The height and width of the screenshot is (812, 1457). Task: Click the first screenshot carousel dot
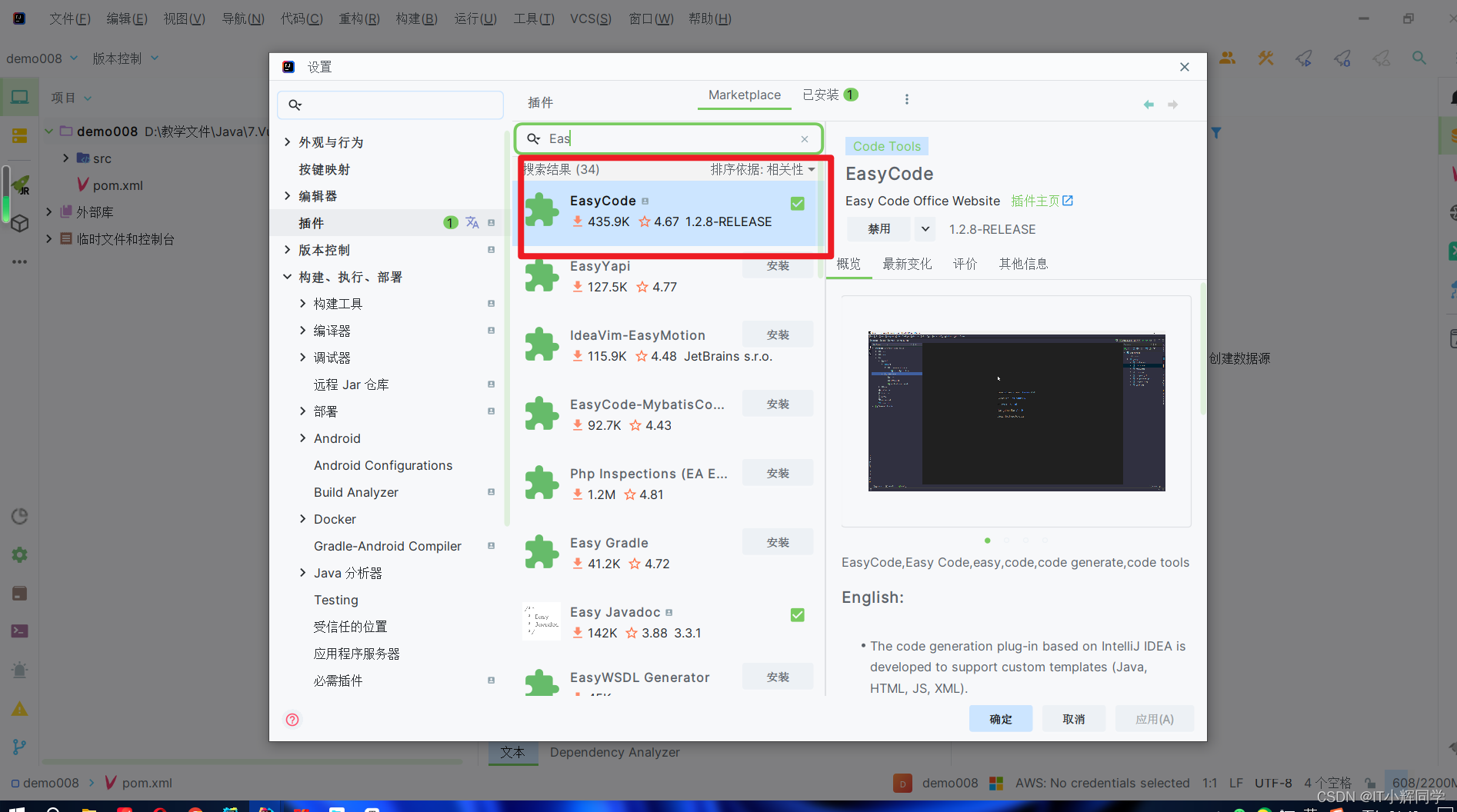[987, 541]
